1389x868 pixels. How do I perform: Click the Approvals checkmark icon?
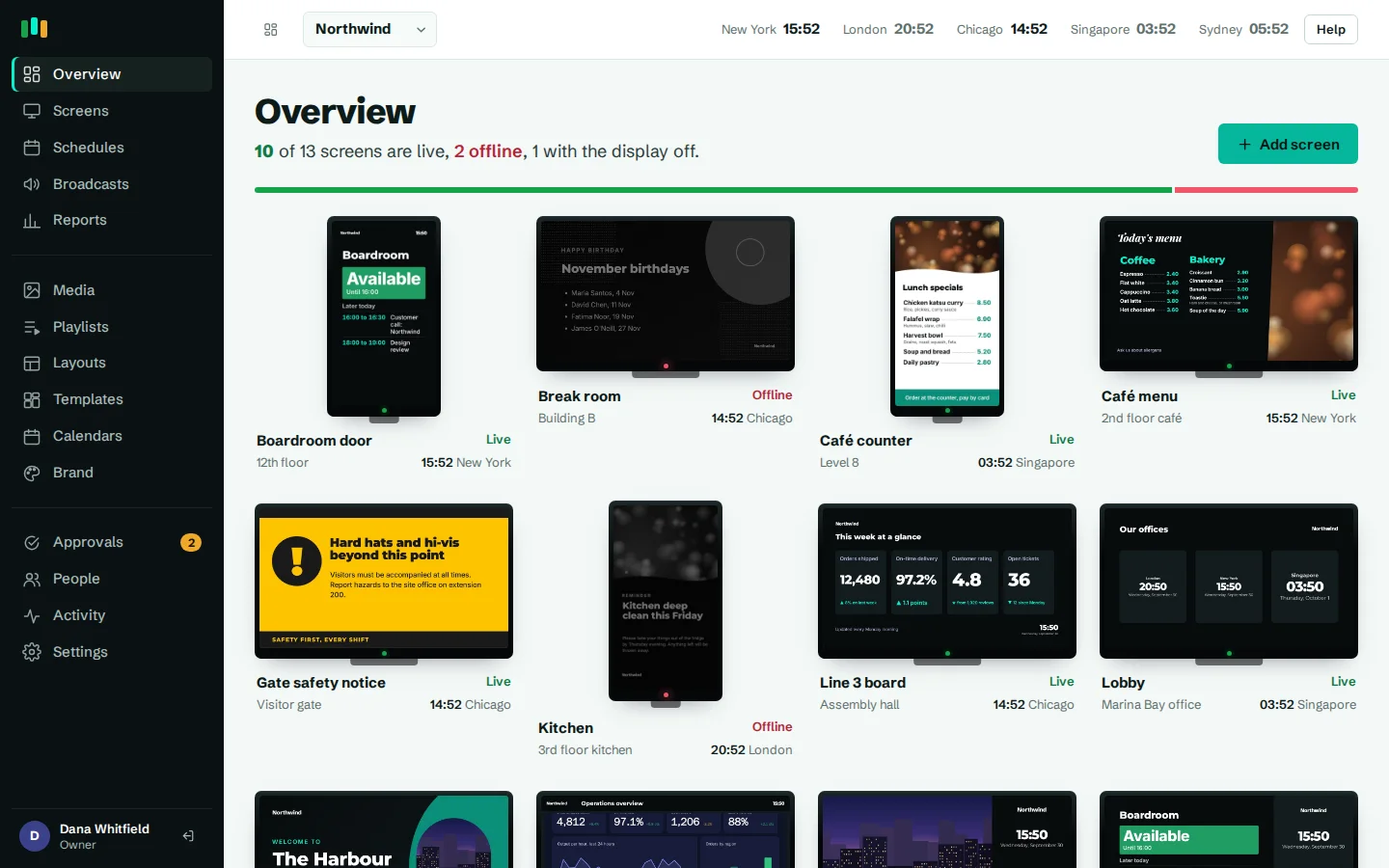tap(32, 542)
